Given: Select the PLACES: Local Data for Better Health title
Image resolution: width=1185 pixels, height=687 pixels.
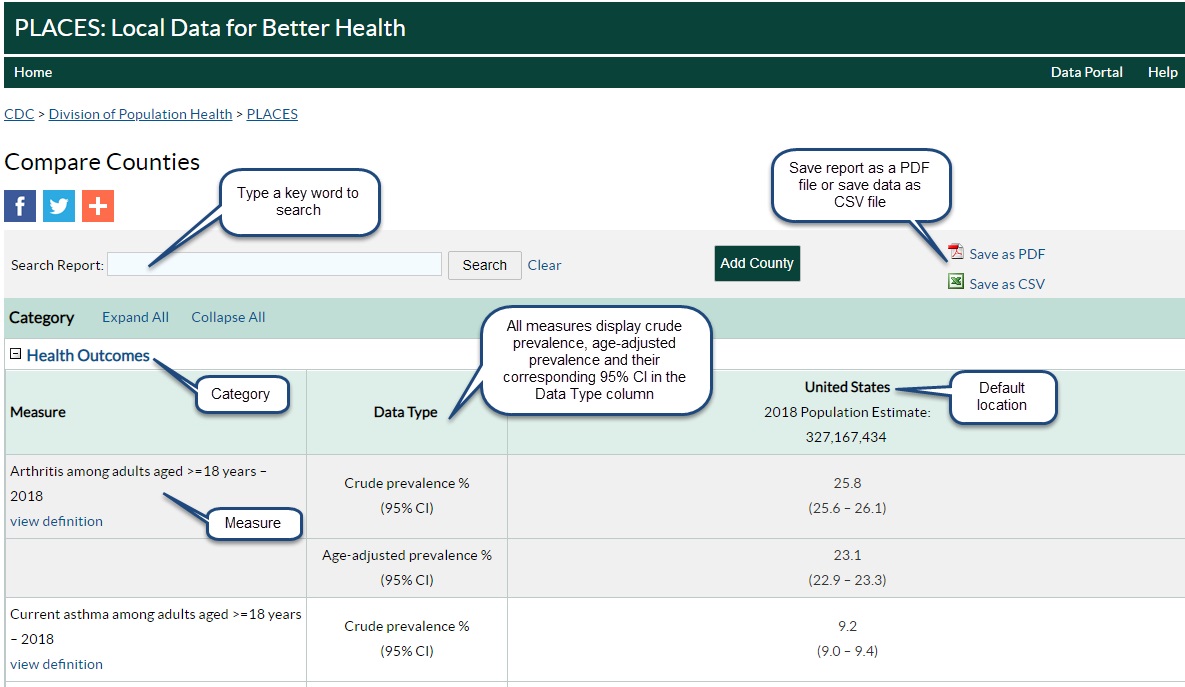Looking at the screenshot, I should click(x=210, y=28).
